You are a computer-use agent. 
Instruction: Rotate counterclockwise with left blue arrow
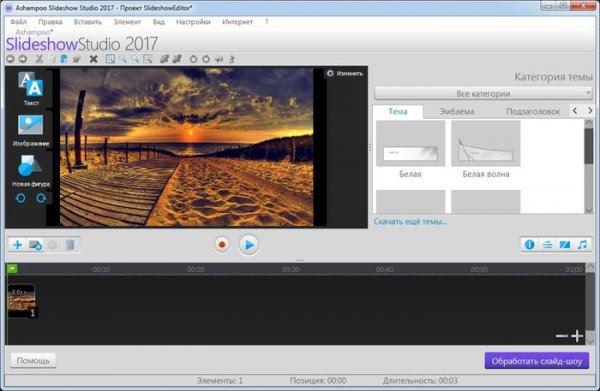(x=21, y=198)
